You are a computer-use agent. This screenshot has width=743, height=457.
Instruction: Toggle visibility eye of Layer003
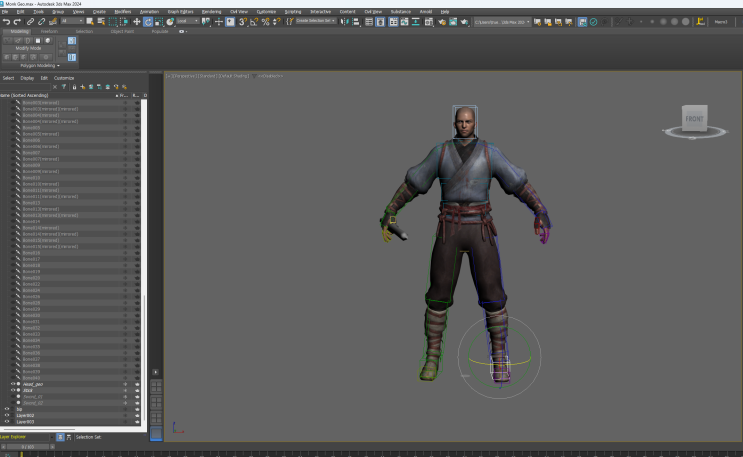click(x=7, y=421)
